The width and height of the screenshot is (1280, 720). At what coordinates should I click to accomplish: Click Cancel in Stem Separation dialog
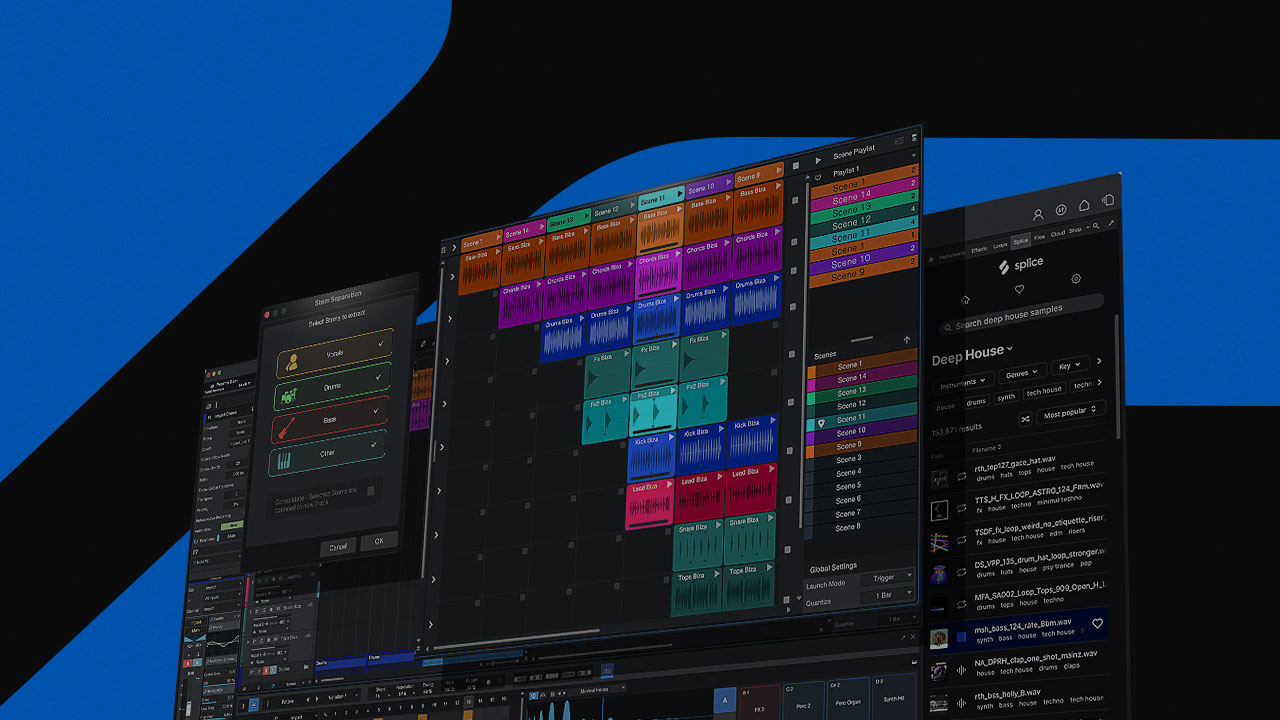click(338, 546)
